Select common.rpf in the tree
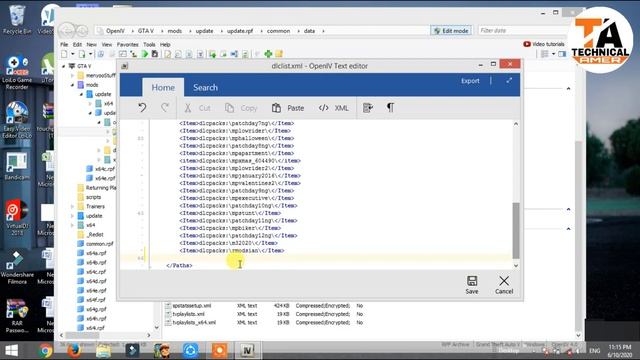640x360 pixels. [x=99, y=244]
